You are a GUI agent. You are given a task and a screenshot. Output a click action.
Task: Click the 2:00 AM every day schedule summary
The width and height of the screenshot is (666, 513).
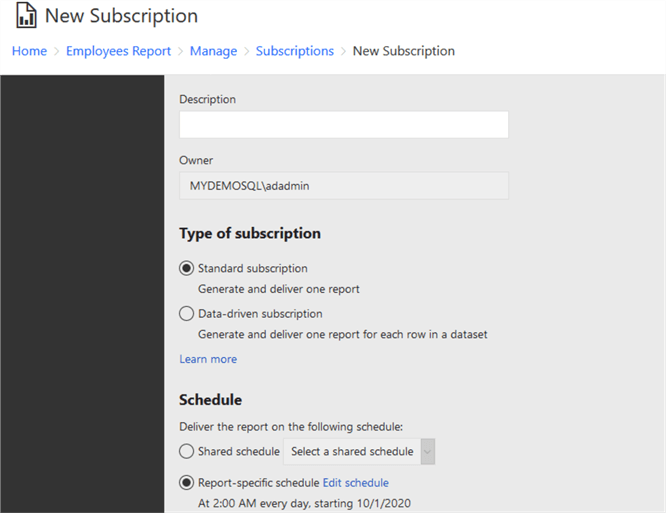pyautogui.click(x=304, y=503)
